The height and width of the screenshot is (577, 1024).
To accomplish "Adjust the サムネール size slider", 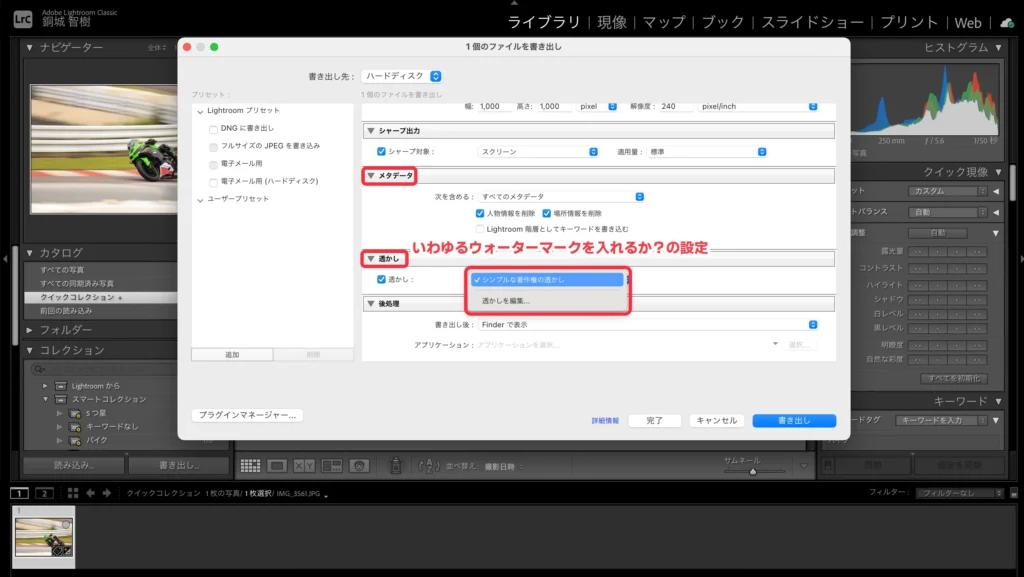I will coord(753,471).
